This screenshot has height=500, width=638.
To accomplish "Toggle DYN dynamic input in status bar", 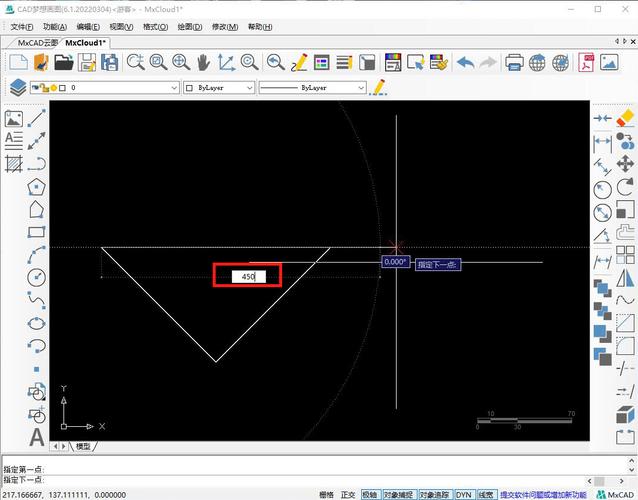I will tap(464, 494).
